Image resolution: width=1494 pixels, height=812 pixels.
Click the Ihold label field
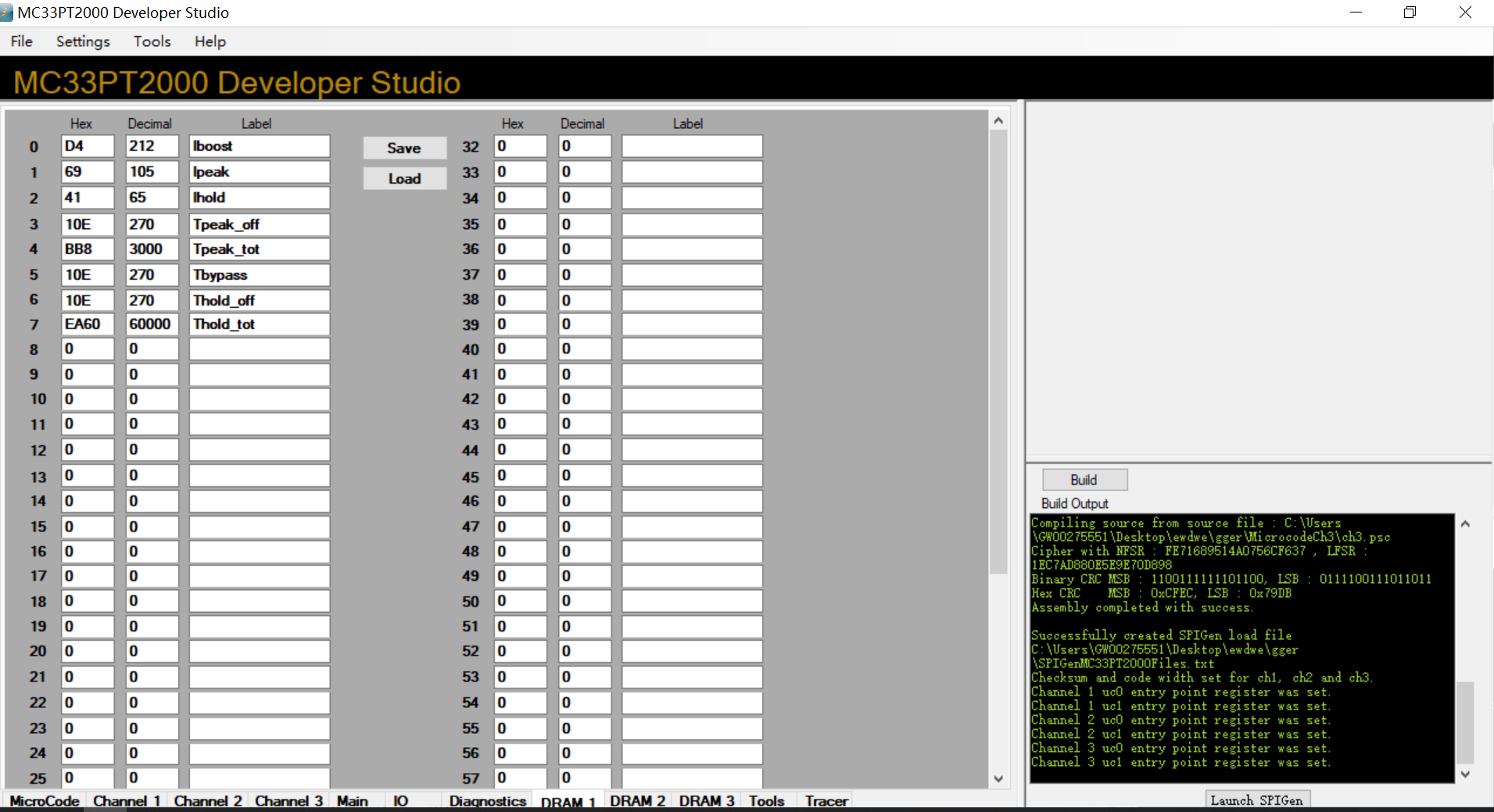[x=260, y=198]
